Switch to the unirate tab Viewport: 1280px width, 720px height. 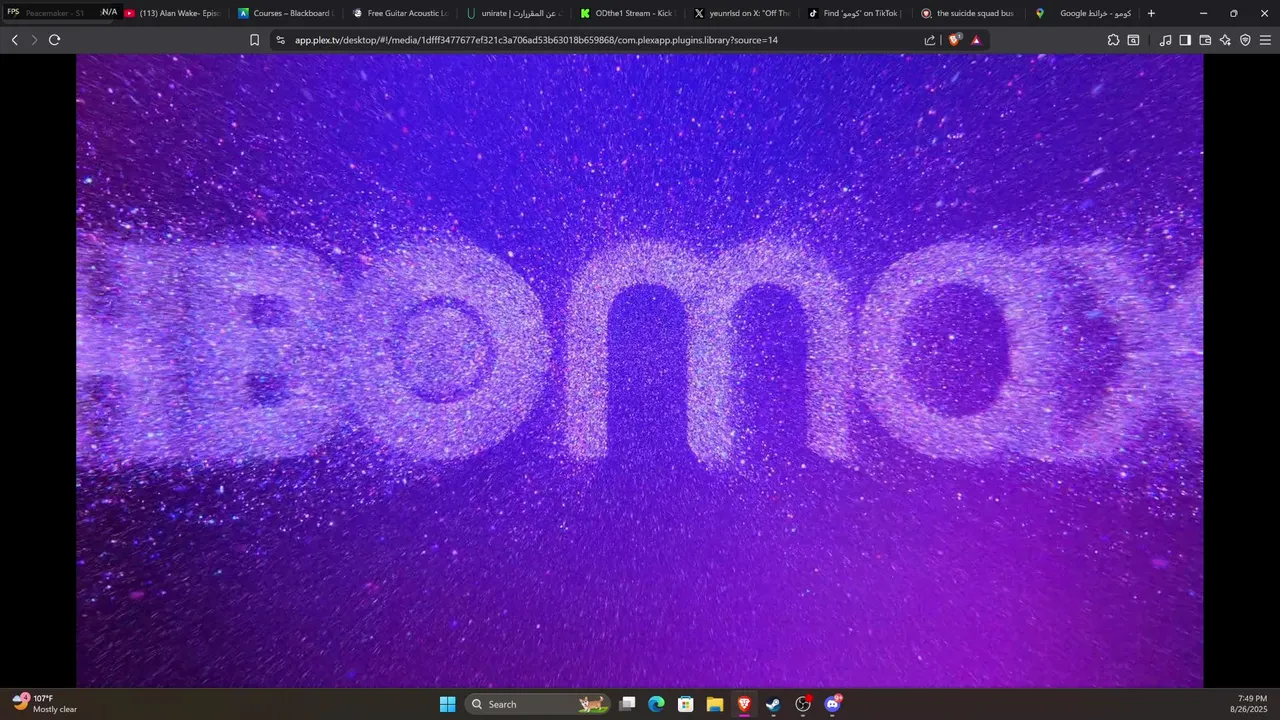click(515, 13)
